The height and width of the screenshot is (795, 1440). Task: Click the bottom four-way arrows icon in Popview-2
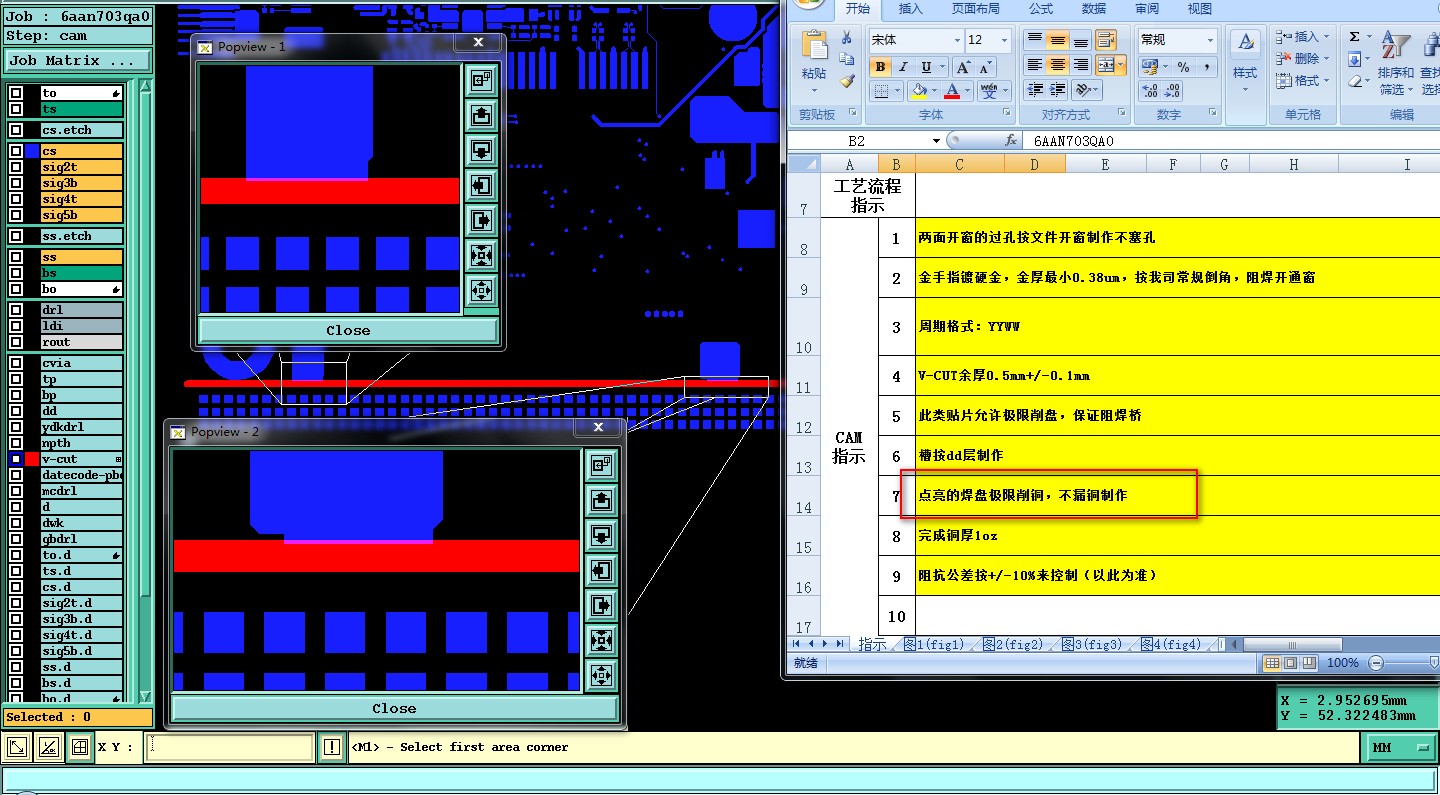click(x=601, y=675)
